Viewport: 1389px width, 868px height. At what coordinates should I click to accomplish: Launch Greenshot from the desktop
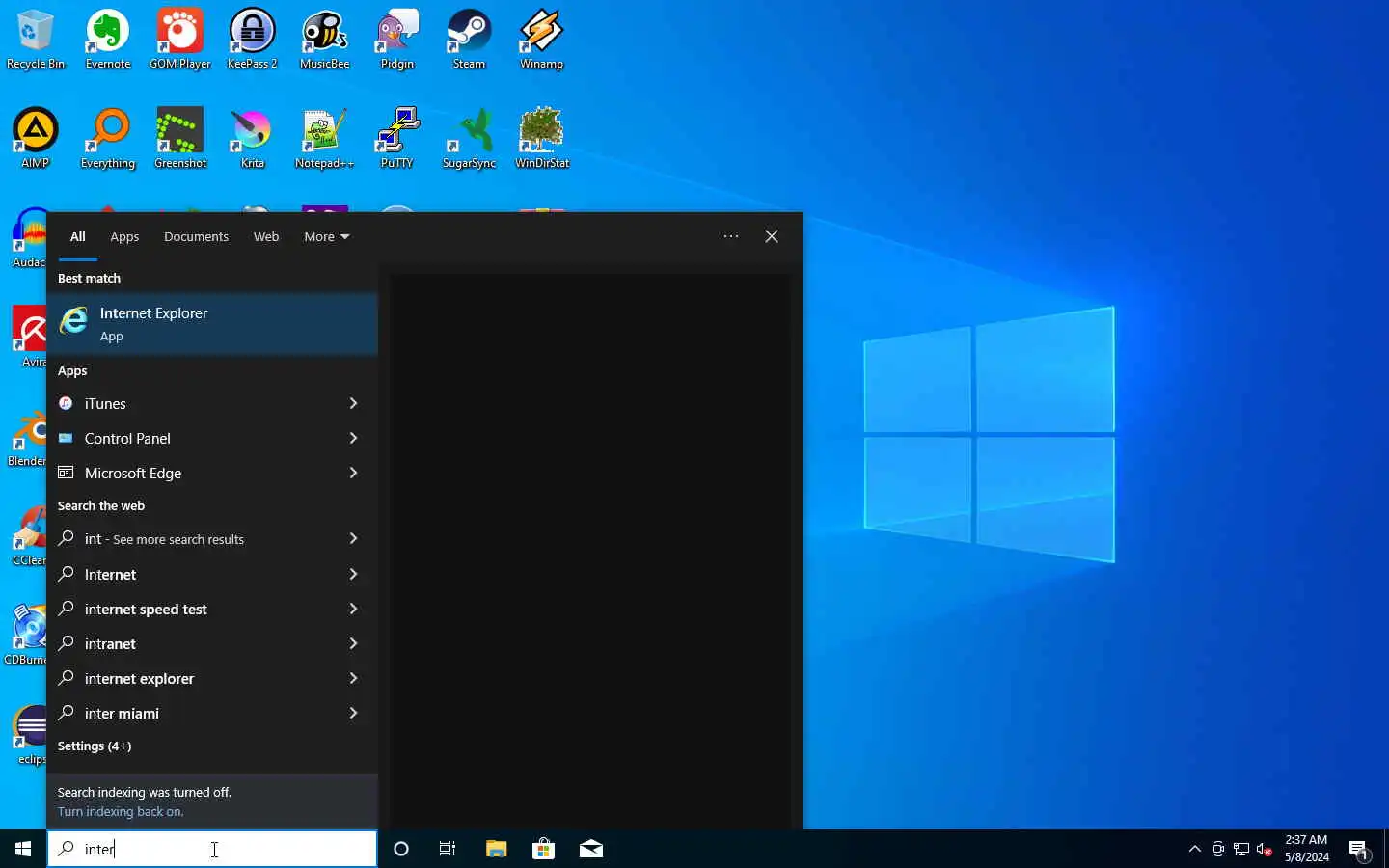point(180,138)
